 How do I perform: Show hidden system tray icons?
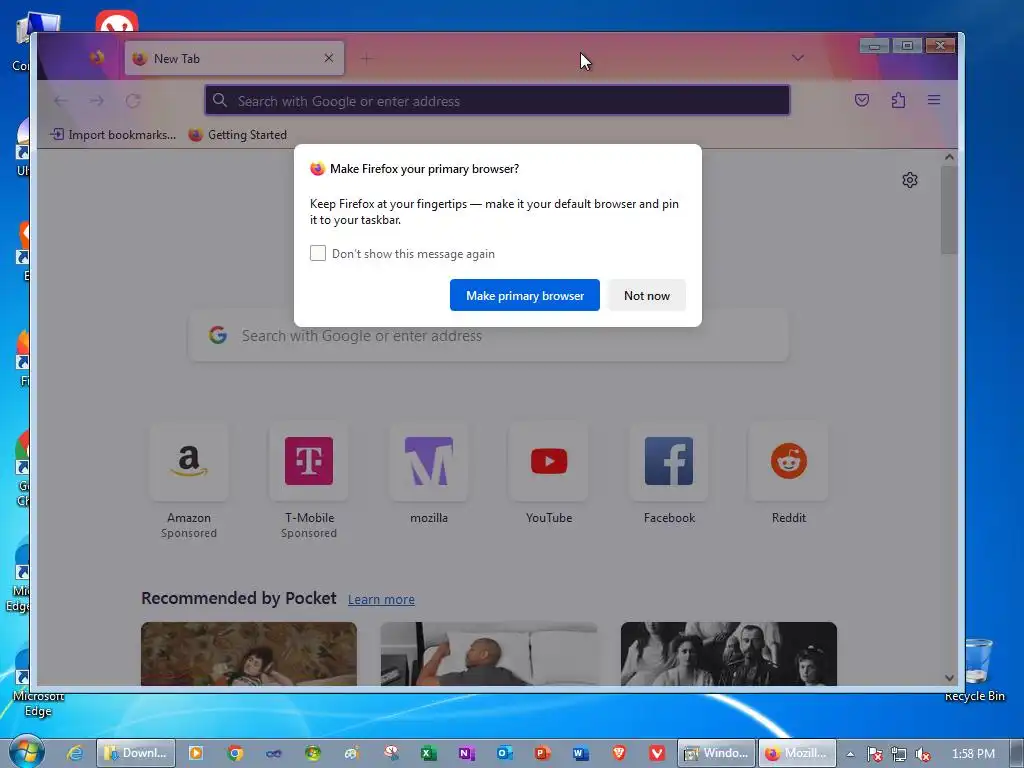[850, 754]
